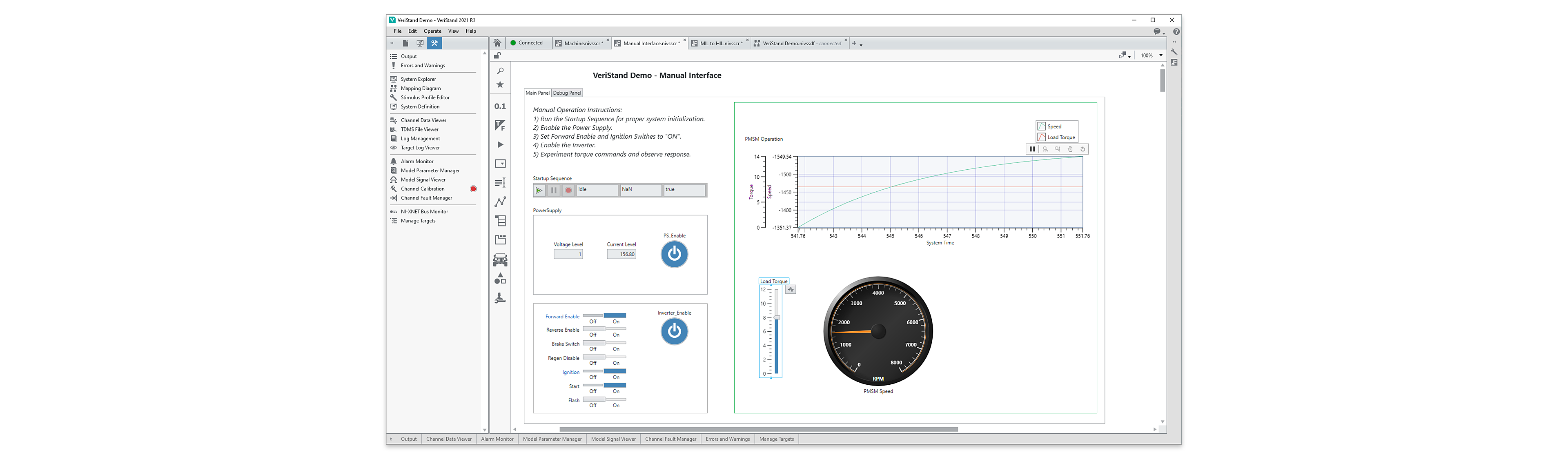1568x459 pixels.
Task: Toggle the Start switch
Action: pyautogui.click(x=604, y=385)
